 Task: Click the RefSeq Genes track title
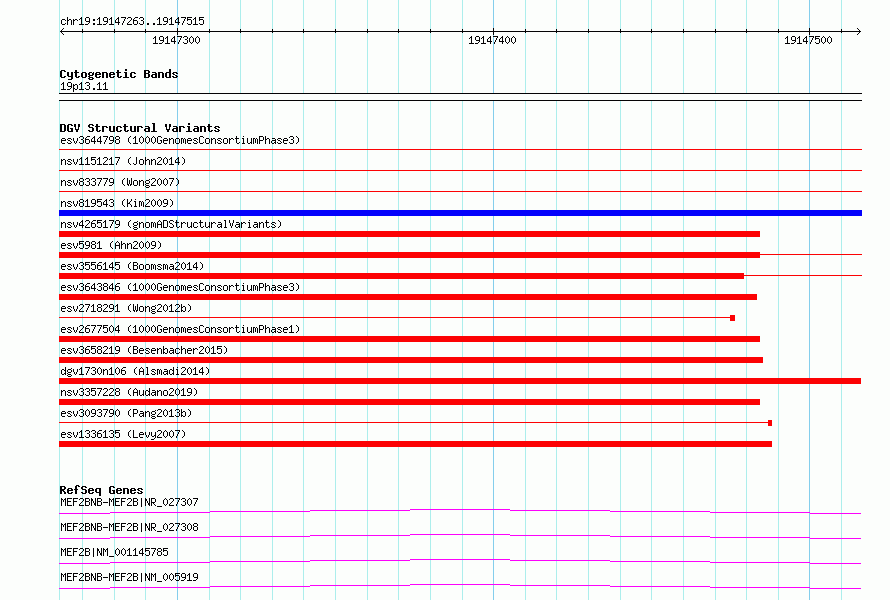pyautogui.click(x=101, y=490)
